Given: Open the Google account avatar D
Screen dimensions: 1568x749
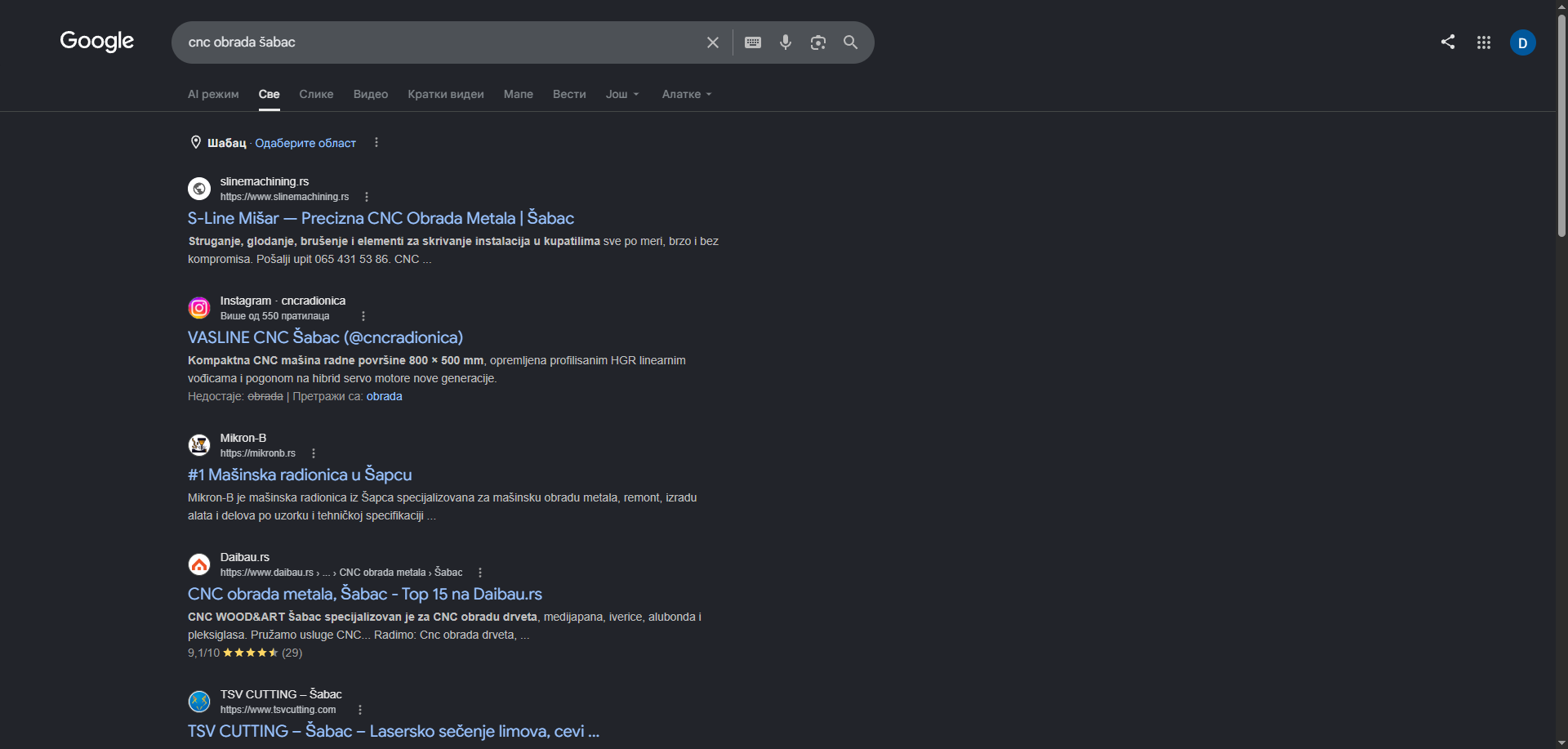Looking at the screenshot, I should point(1523,42).
